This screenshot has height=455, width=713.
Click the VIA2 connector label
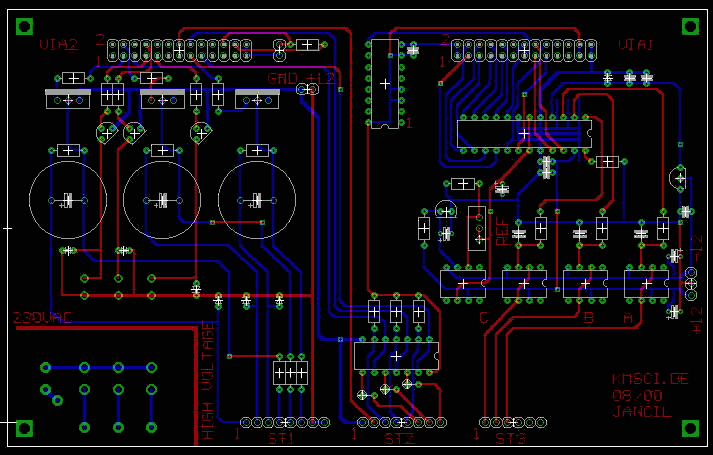59,45
